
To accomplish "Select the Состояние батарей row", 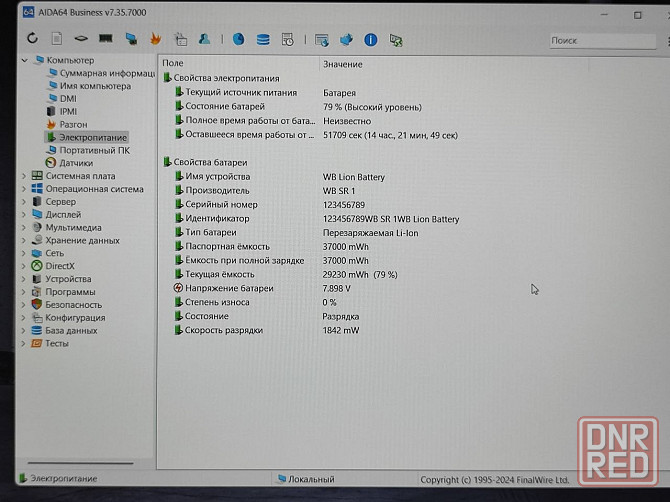I will point(225,106).
